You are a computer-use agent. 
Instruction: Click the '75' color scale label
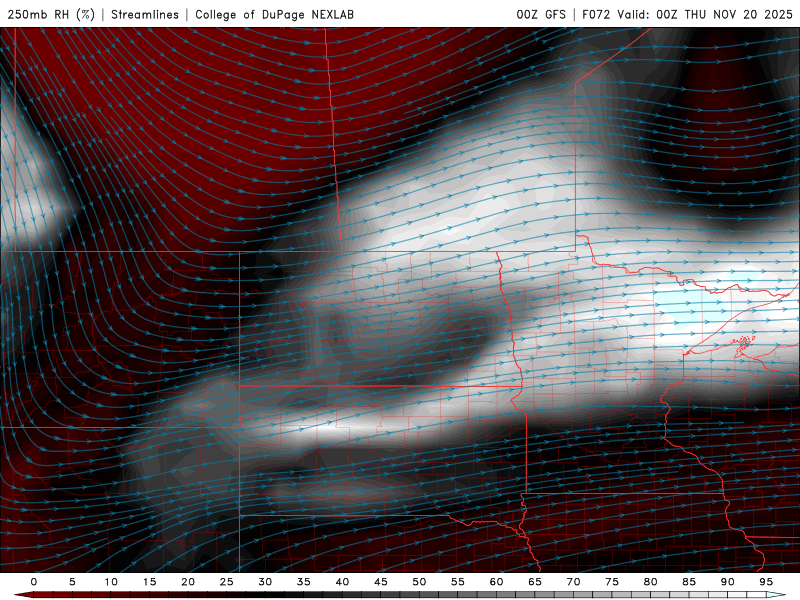tap(612, 582)
